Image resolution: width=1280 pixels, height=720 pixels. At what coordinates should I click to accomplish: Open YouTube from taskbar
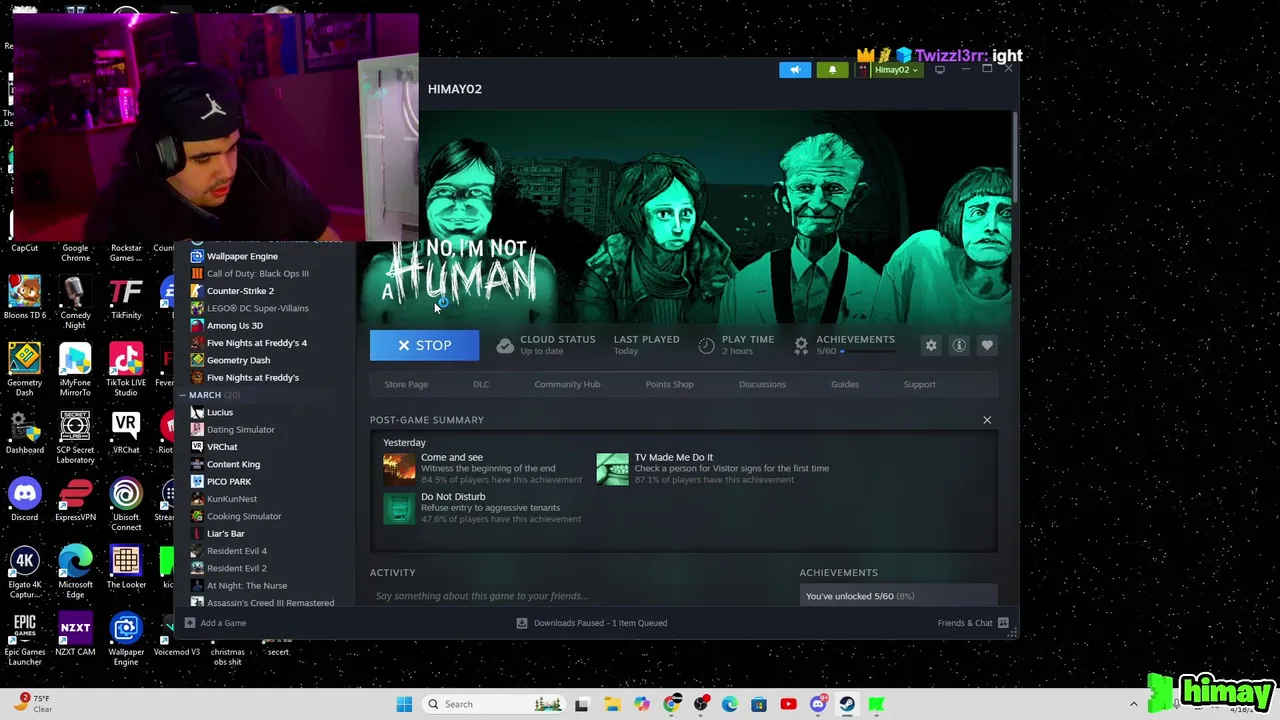[788, 704]
